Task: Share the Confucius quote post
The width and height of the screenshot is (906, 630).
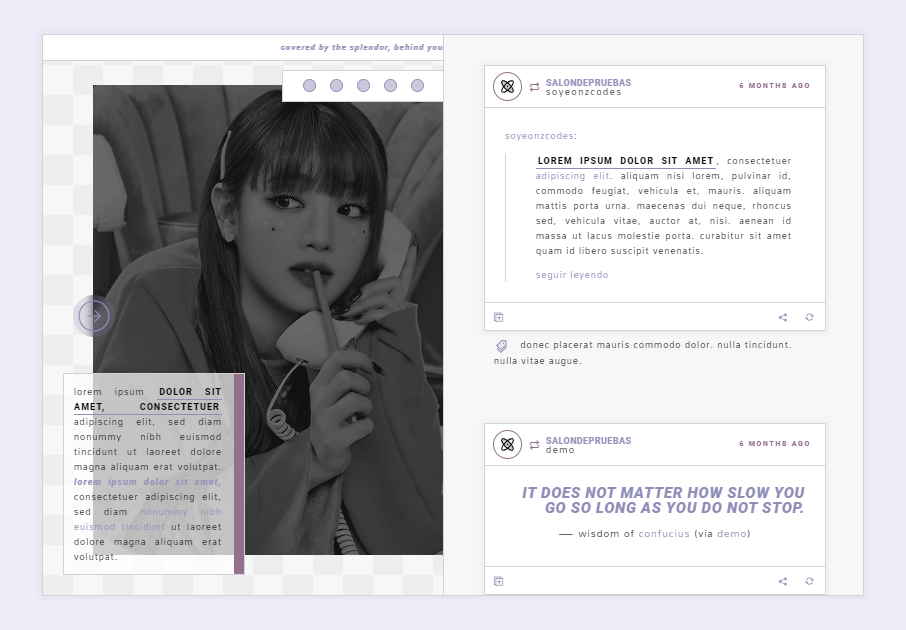Action: [x=783, y=581]
